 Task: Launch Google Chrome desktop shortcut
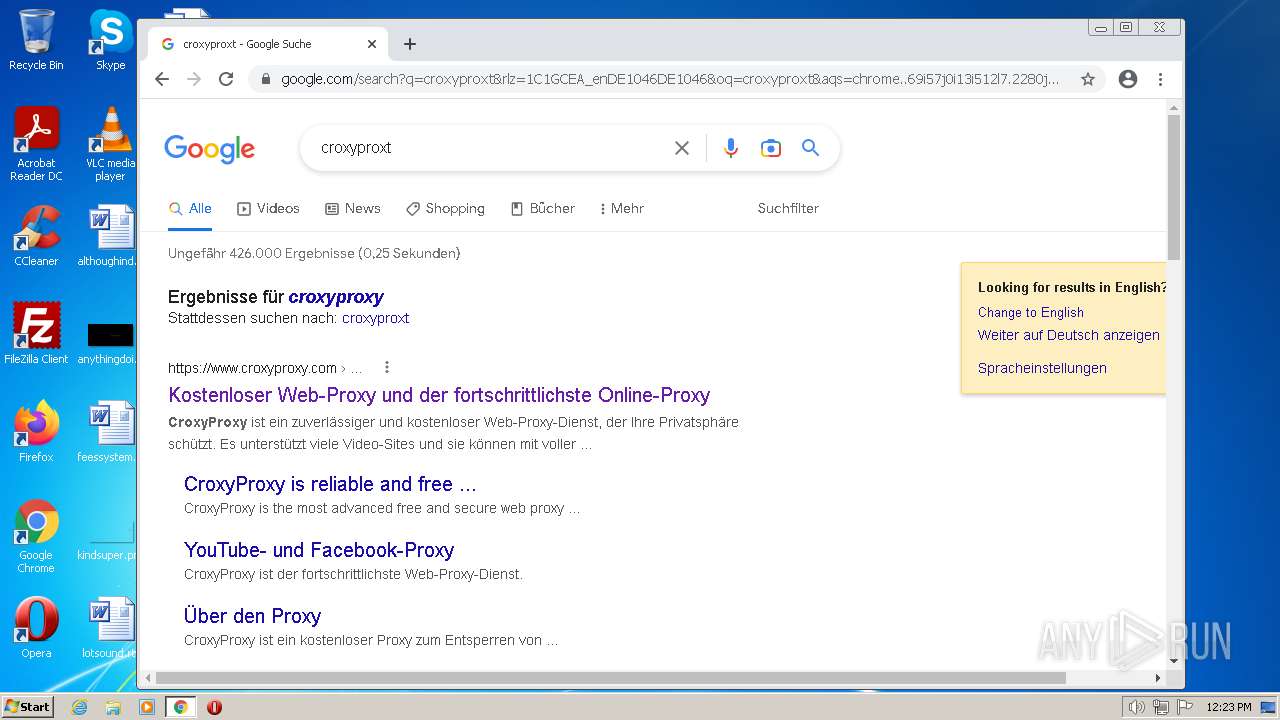pos(36,536)
